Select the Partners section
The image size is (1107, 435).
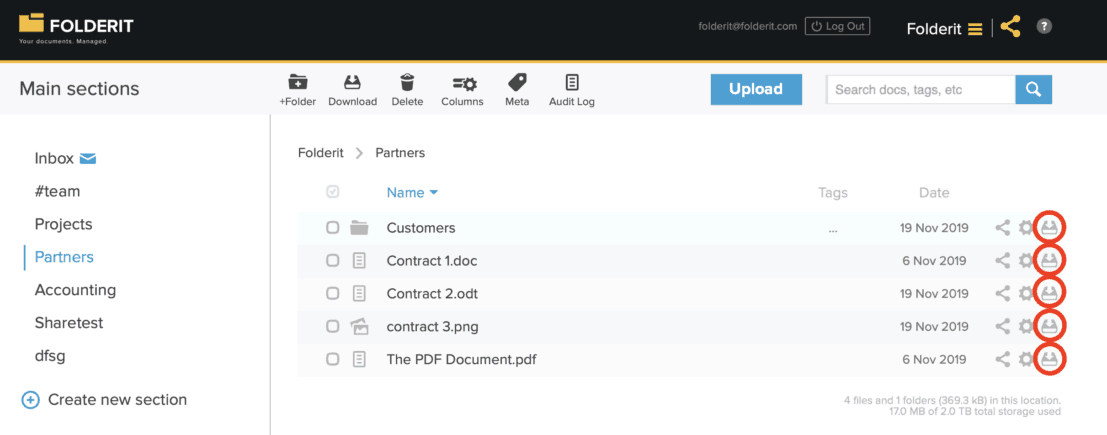coord(64,257)
